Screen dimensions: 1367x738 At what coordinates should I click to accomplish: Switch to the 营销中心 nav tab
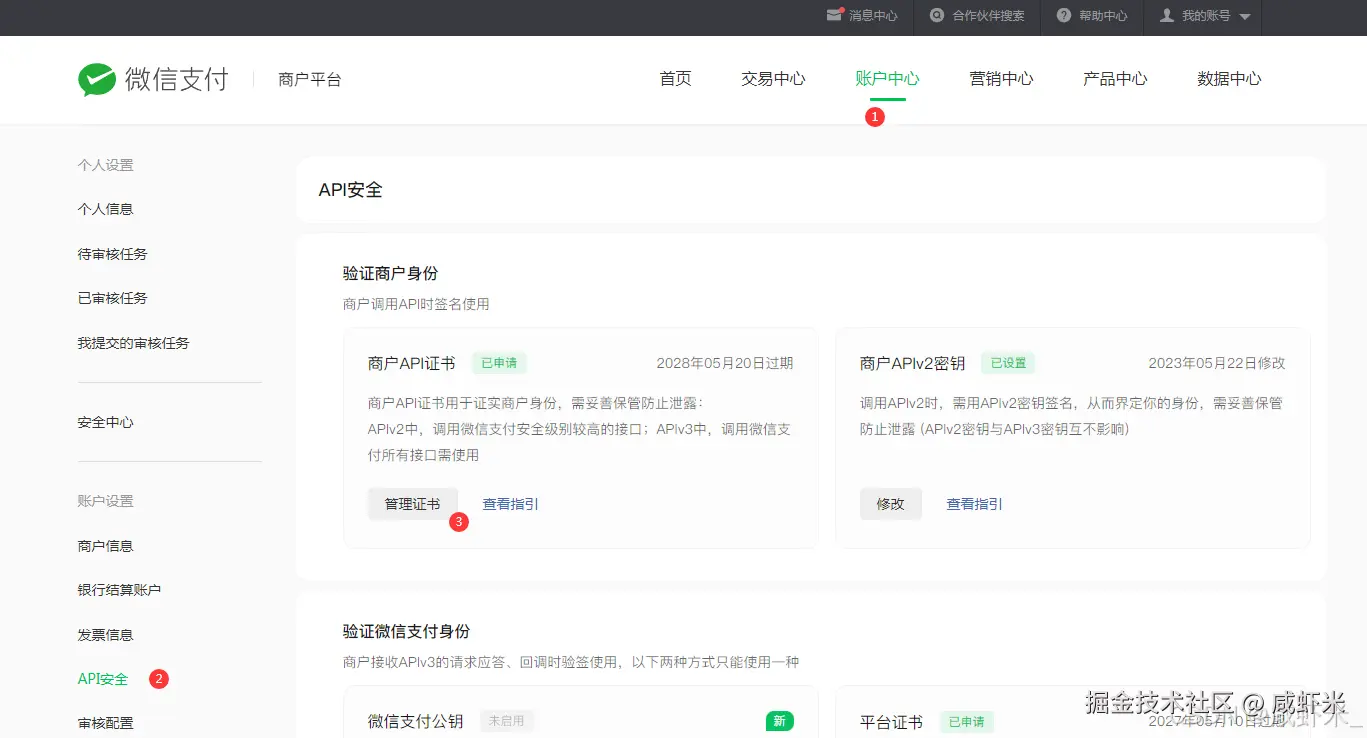(x=1001, y=79)
